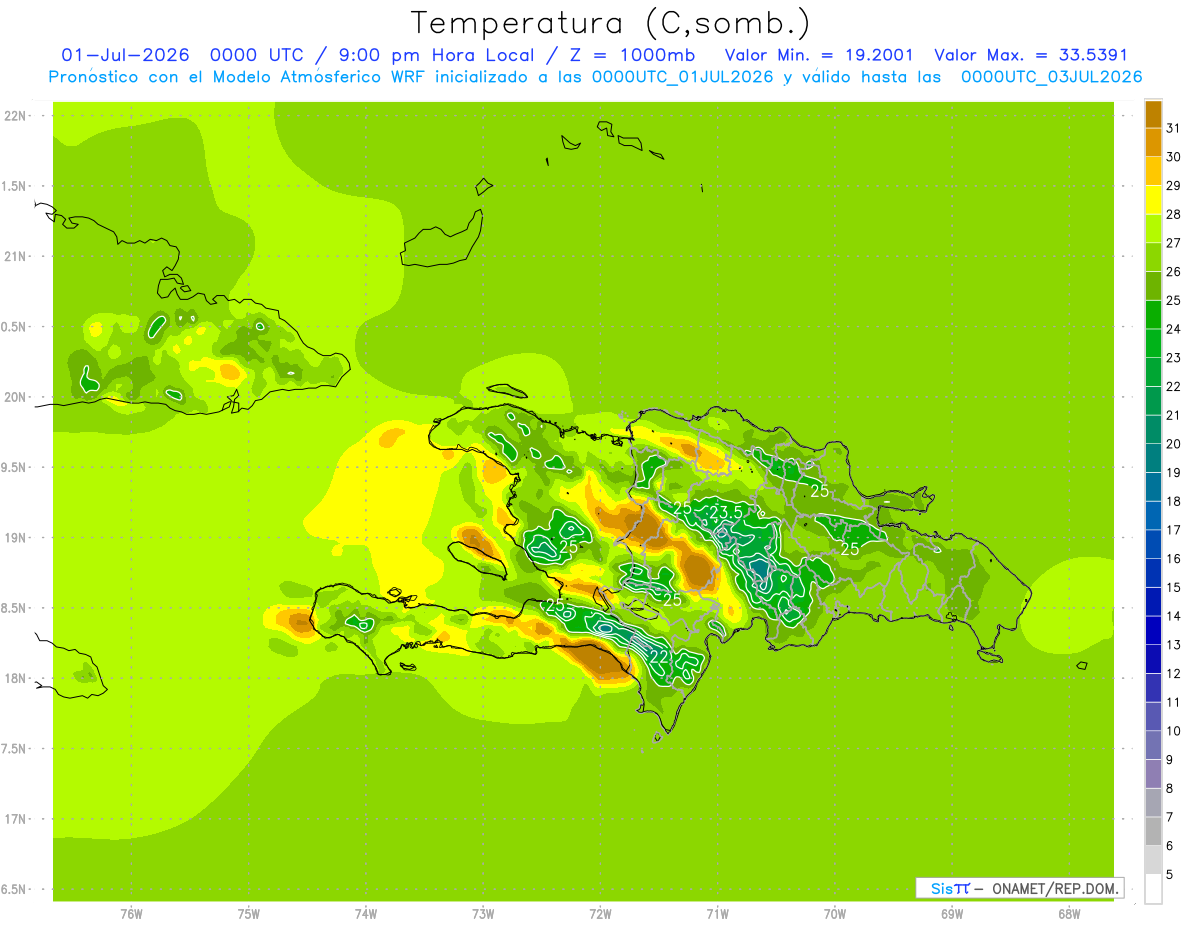Select the pressure level "Z = 1000mb"
This screenshot has width=1200, height=927.
coord(632,56)
